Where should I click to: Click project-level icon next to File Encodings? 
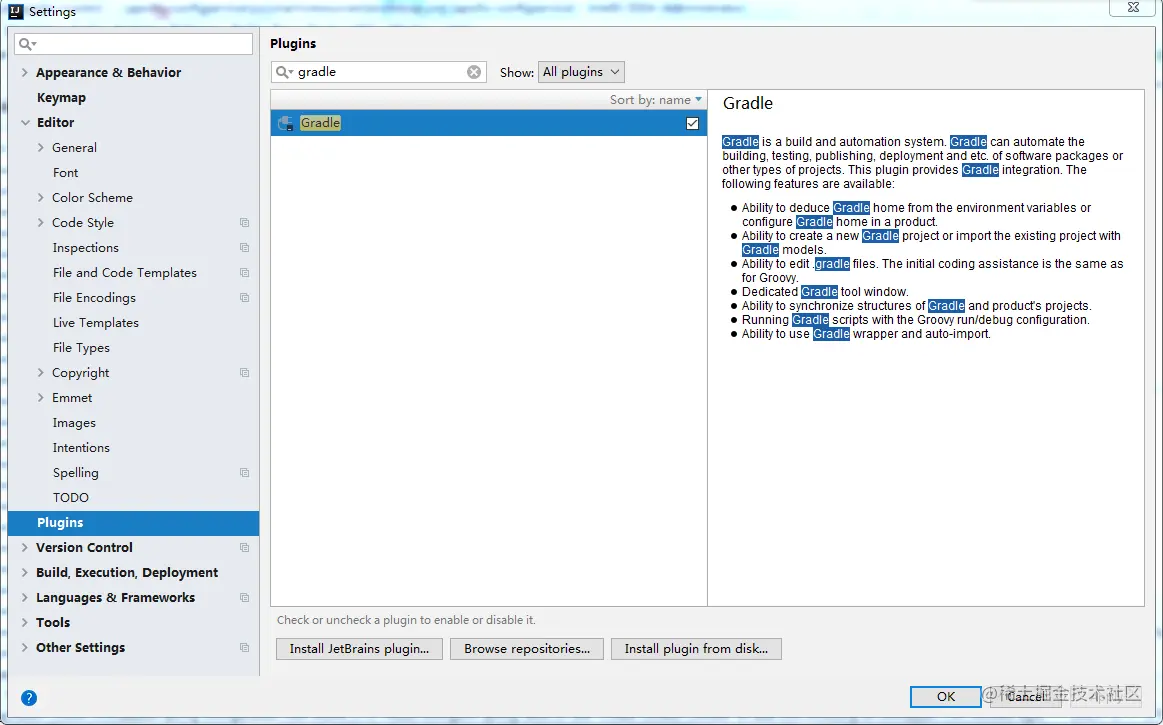tap(245, 298)
